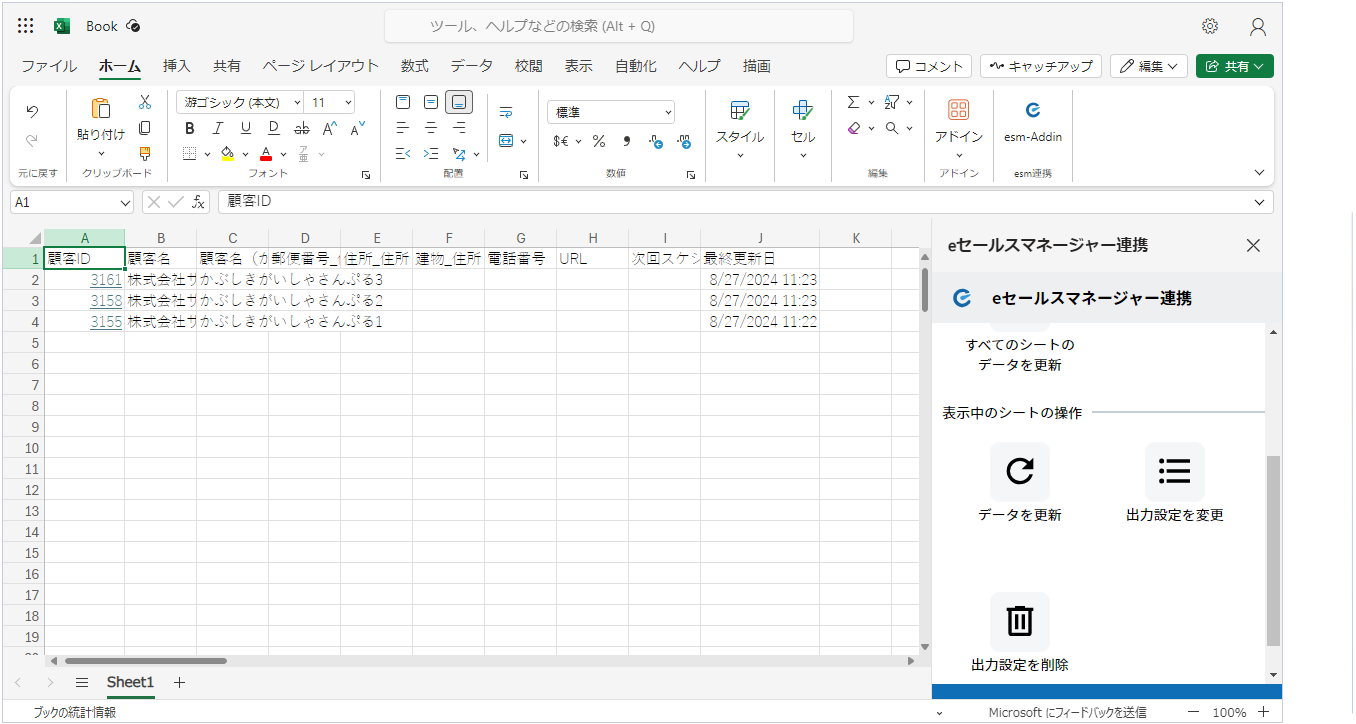Open customer ID 3161 link

coord(106,279)
